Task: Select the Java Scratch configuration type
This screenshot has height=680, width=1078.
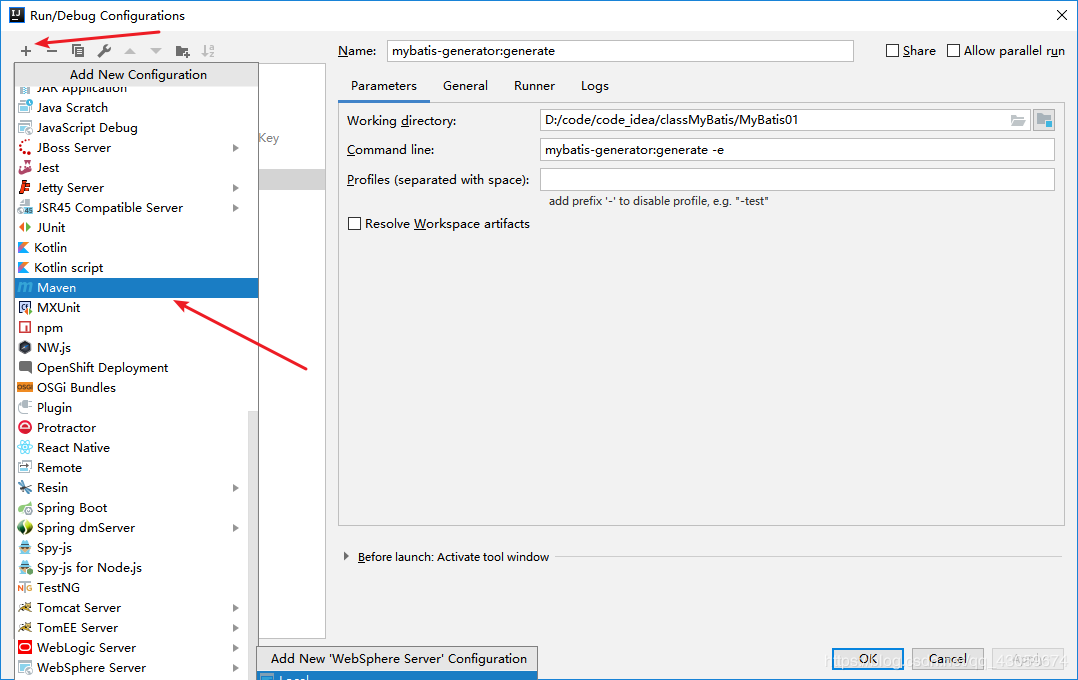Action: click(x=136, y=107)
